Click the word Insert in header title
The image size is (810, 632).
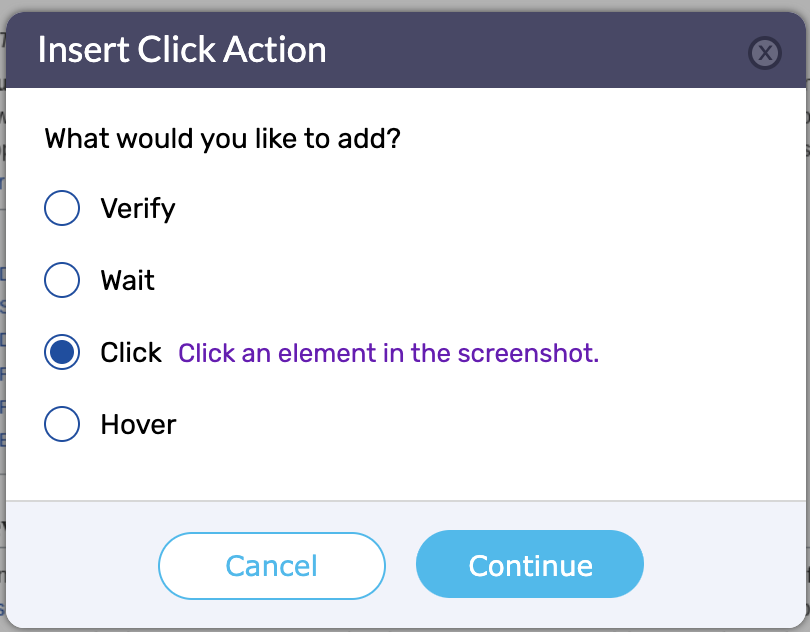(x=84, y=50)
